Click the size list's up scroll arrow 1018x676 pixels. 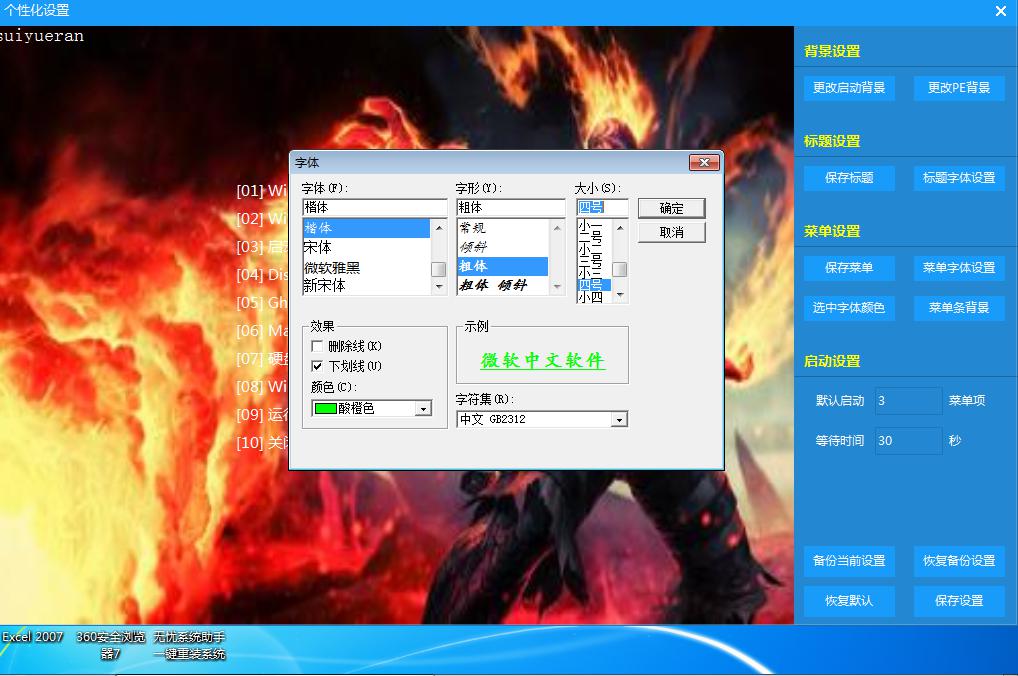620,228
